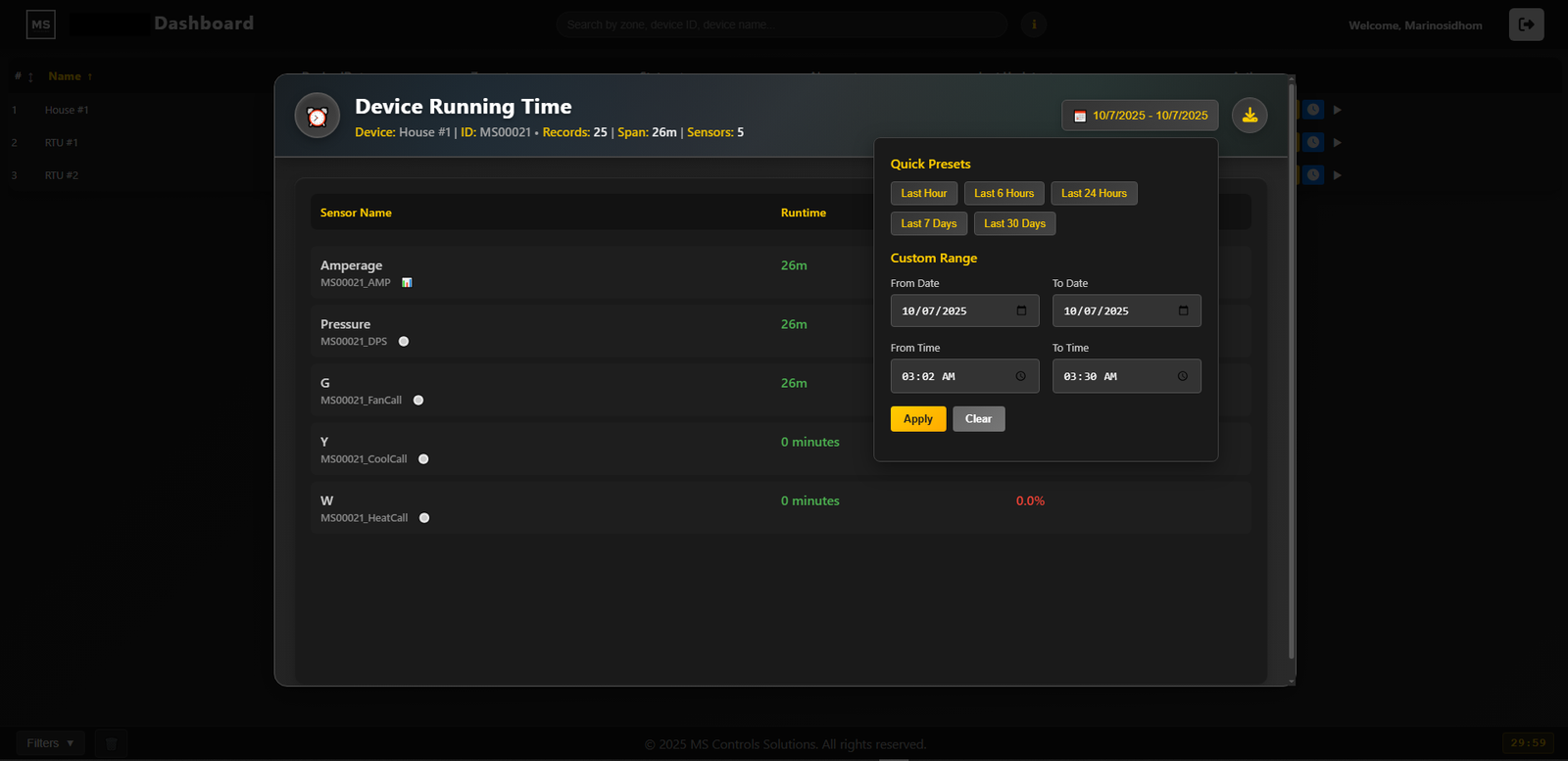Select the Pressure sensor row name

pyautogui.click(x=345, y=324)
